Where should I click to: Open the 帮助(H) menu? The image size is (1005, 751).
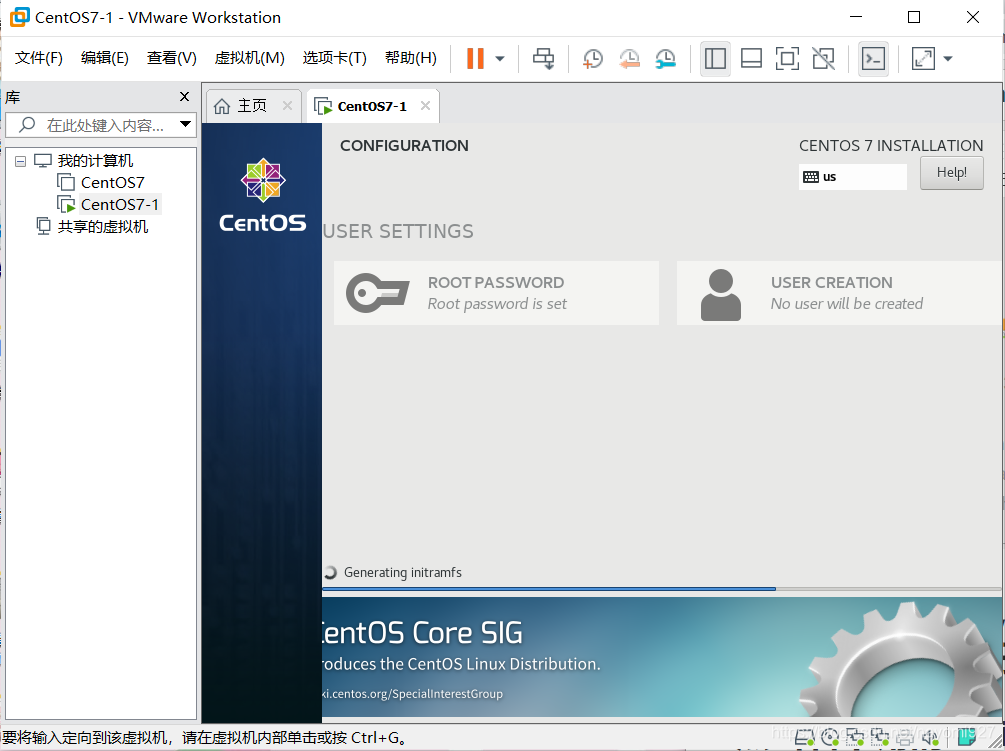(410, 58)
